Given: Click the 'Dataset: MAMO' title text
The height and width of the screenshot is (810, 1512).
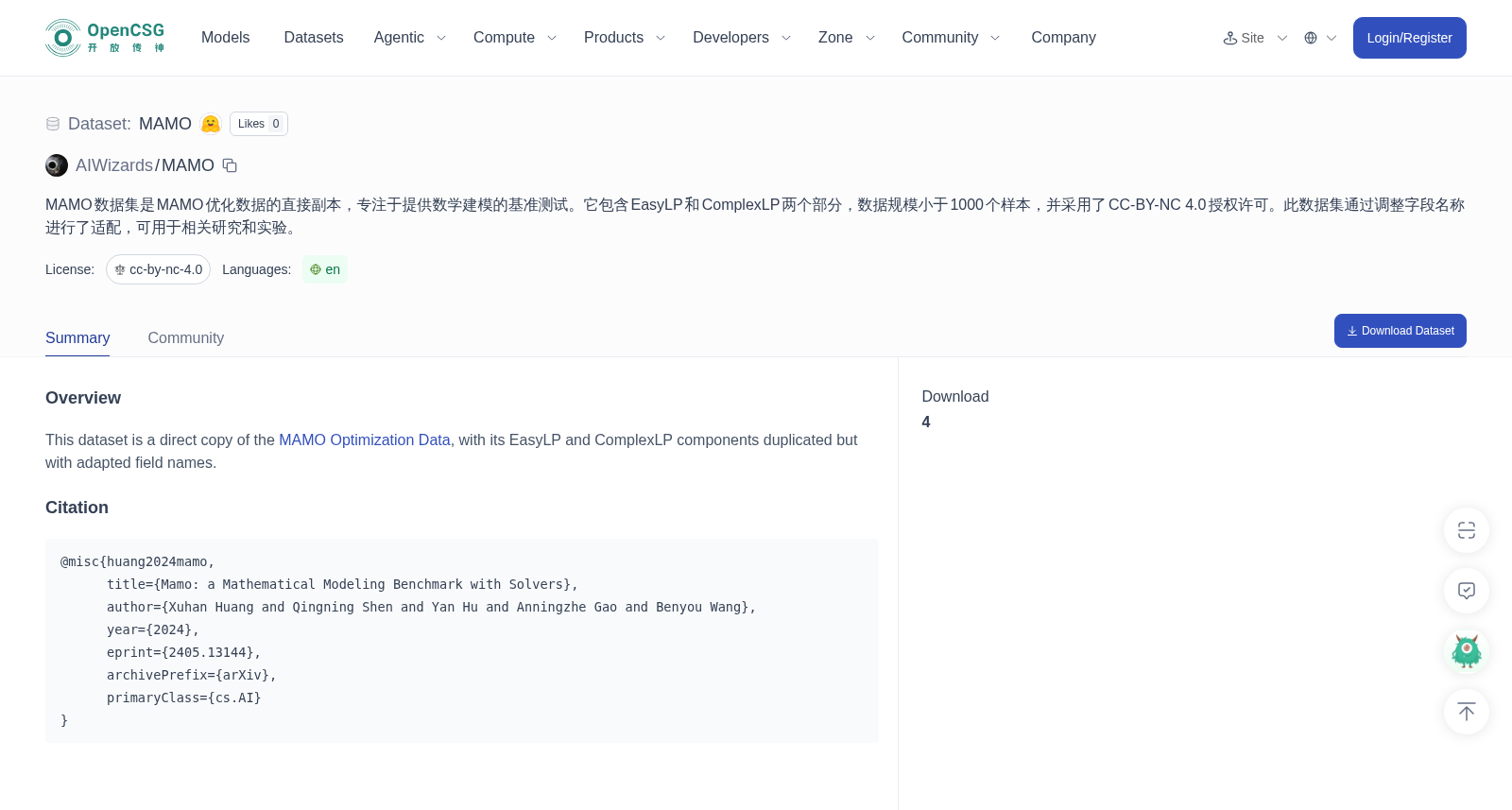Looking at the screenshot, I should tap(129, 124).
